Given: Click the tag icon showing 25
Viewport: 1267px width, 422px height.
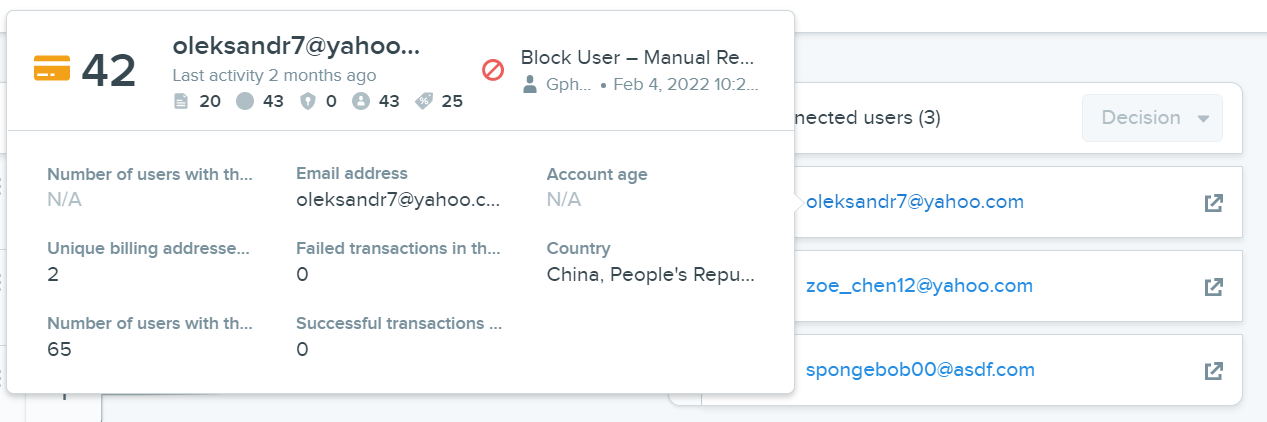Looking at the screenshot, I should point(424,101).
